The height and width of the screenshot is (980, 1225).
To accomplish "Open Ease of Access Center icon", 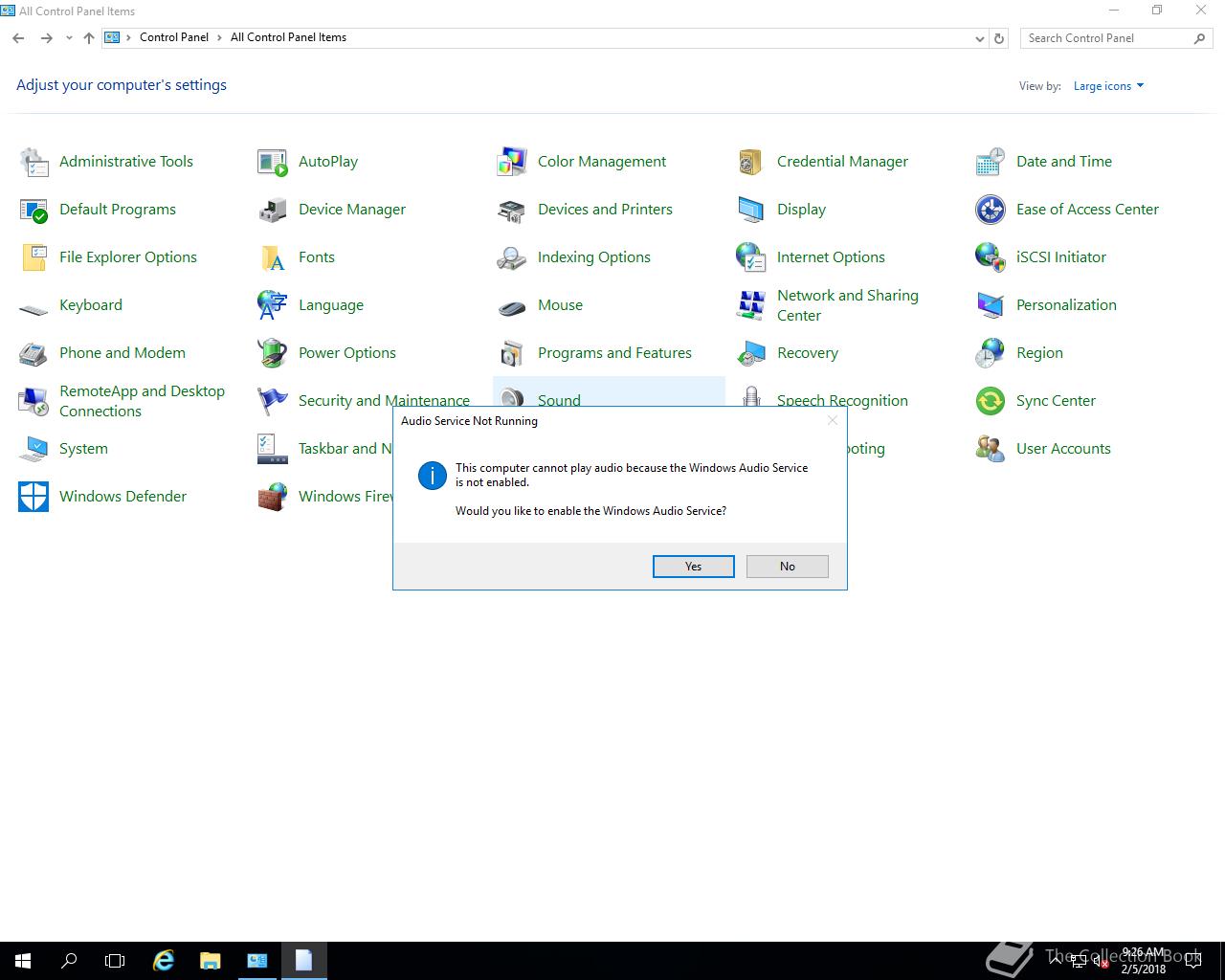I will (x=991, y=210).
